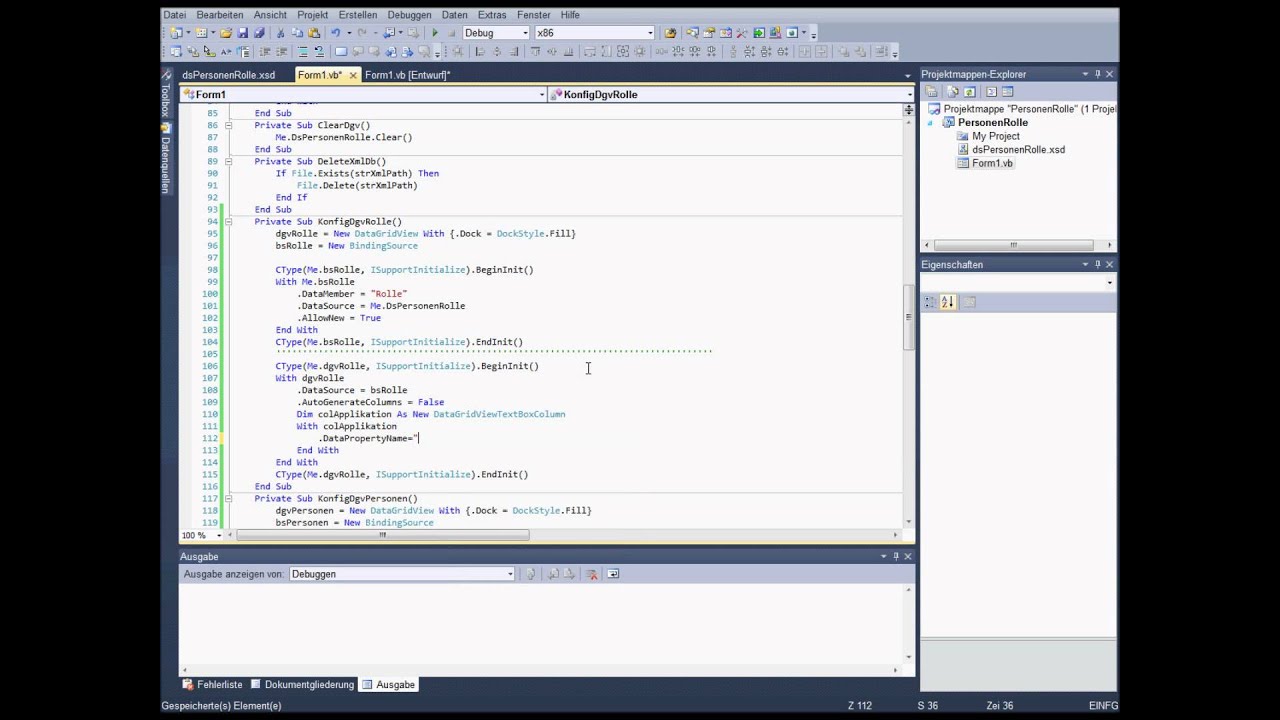Close the Form1.vb* tab
Viewport: 1280px width, 720px height.
(x=353, y=75)
